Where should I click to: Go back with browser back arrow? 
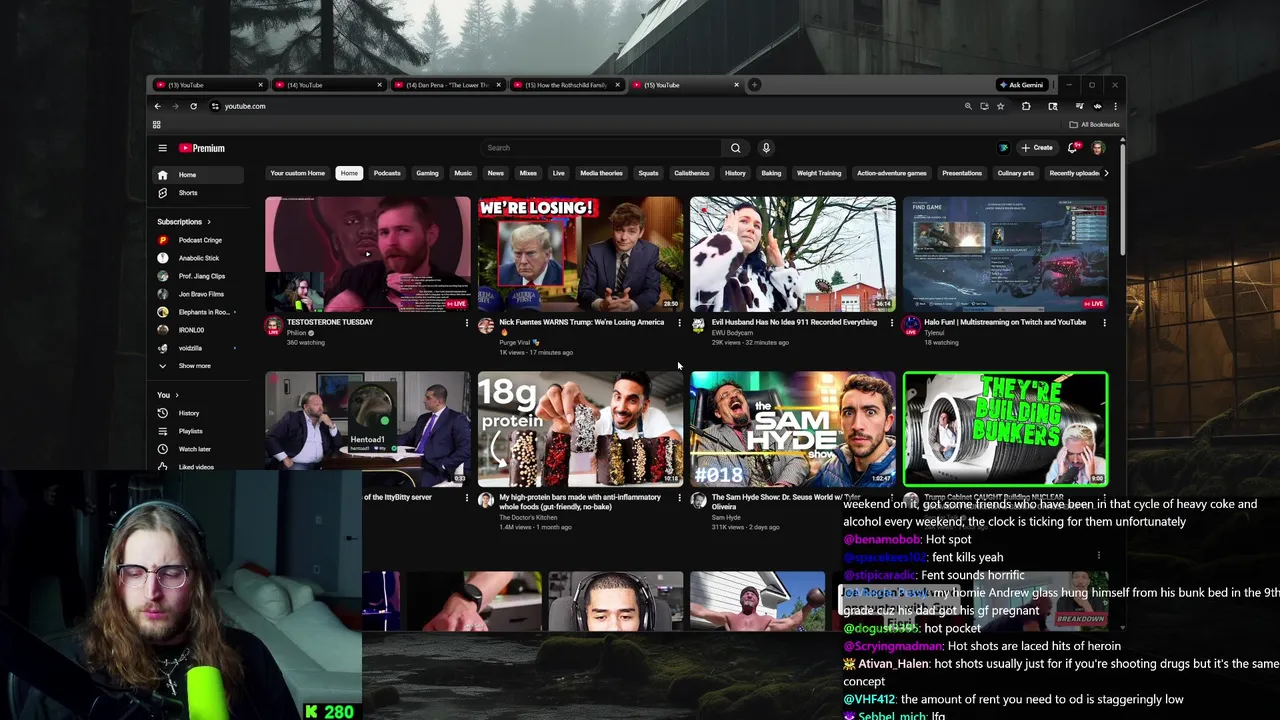coord(157,106)
